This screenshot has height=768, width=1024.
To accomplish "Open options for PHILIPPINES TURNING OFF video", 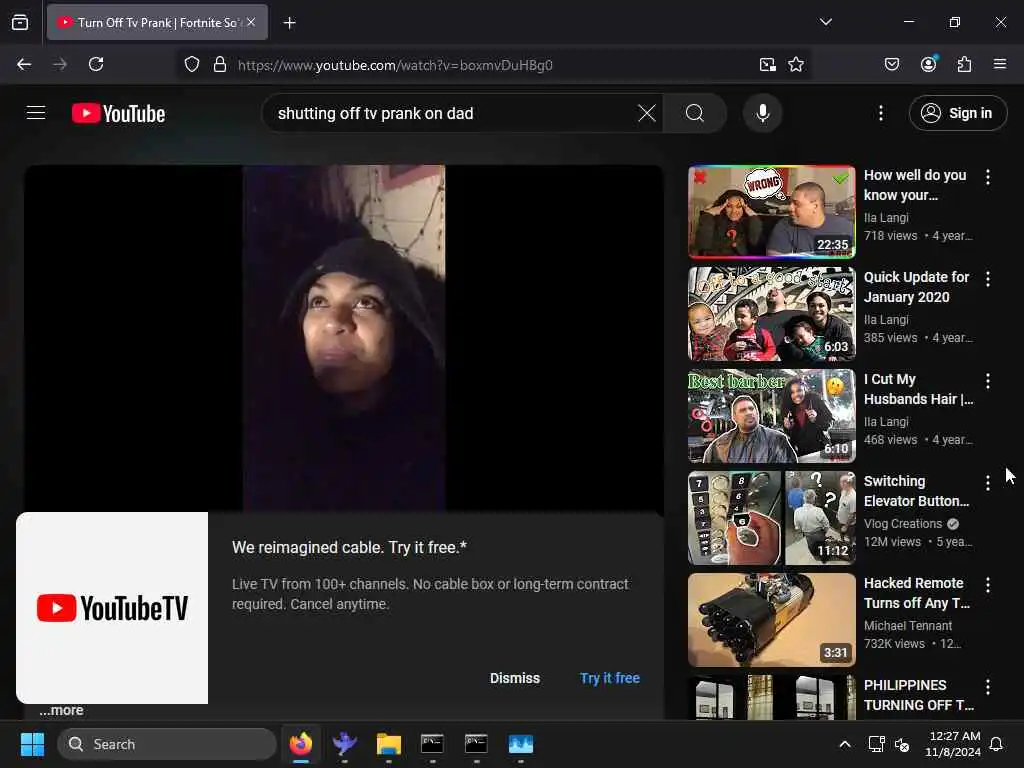I will click(x=987, y=686).
